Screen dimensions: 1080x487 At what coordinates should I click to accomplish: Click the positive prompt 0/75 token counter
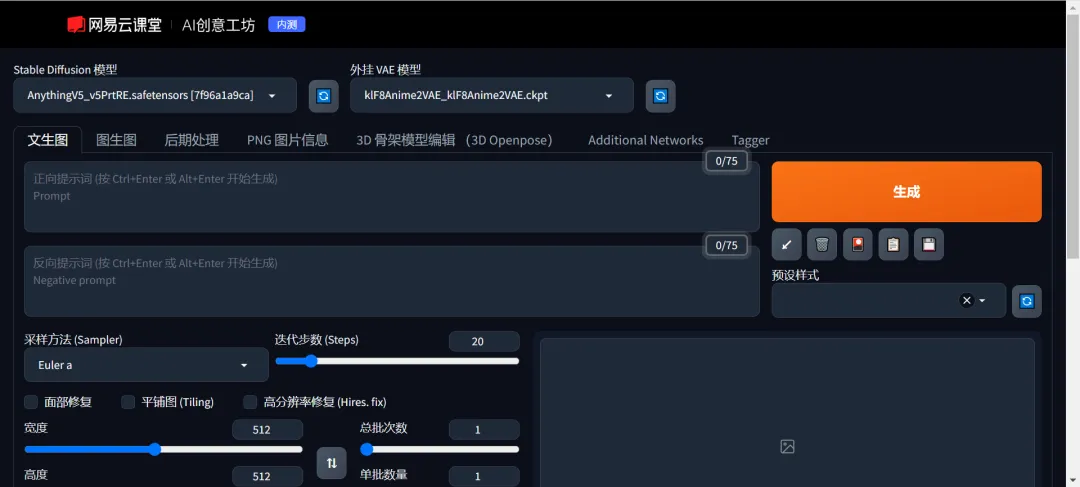click(x=727, y=161)
